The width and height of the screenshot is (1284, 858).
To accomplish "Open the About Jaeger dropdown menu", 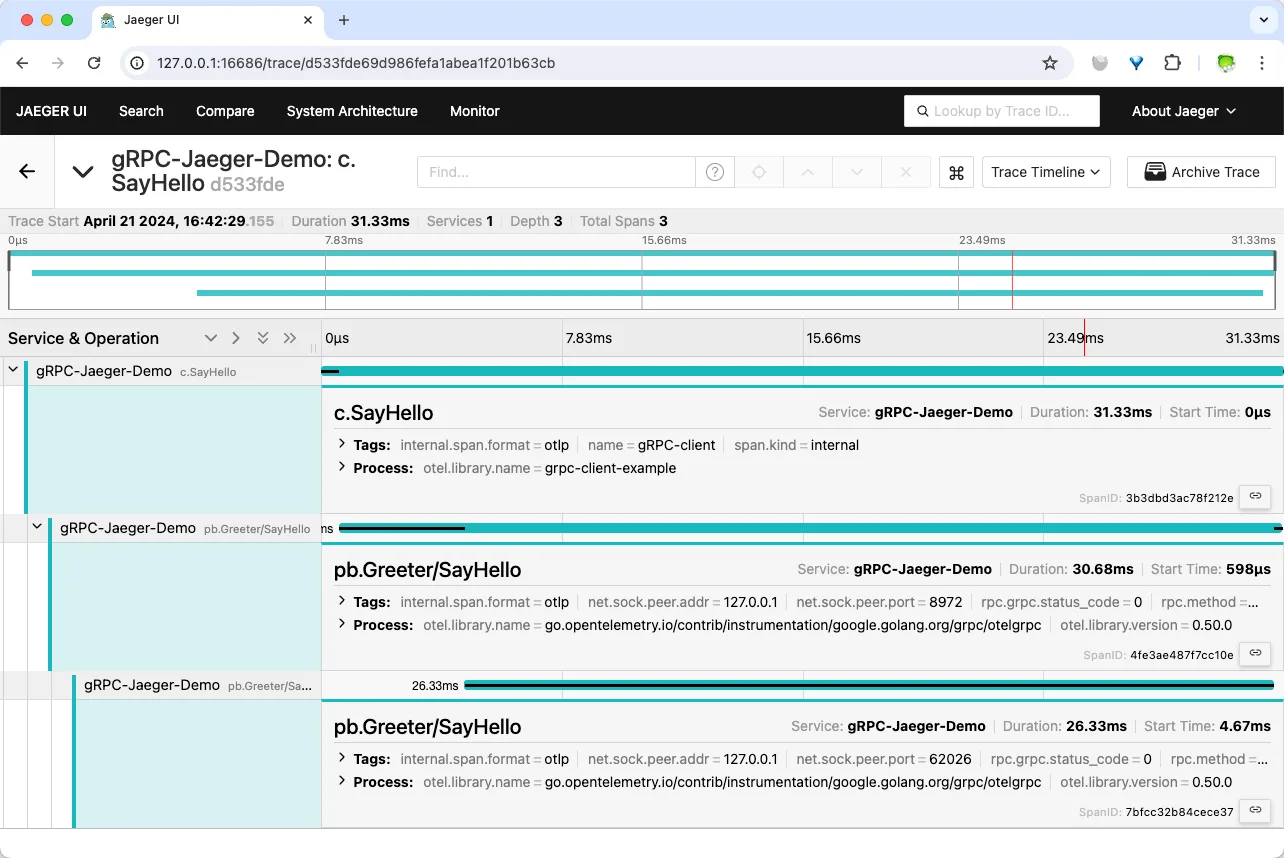I will pos(1183,111).
